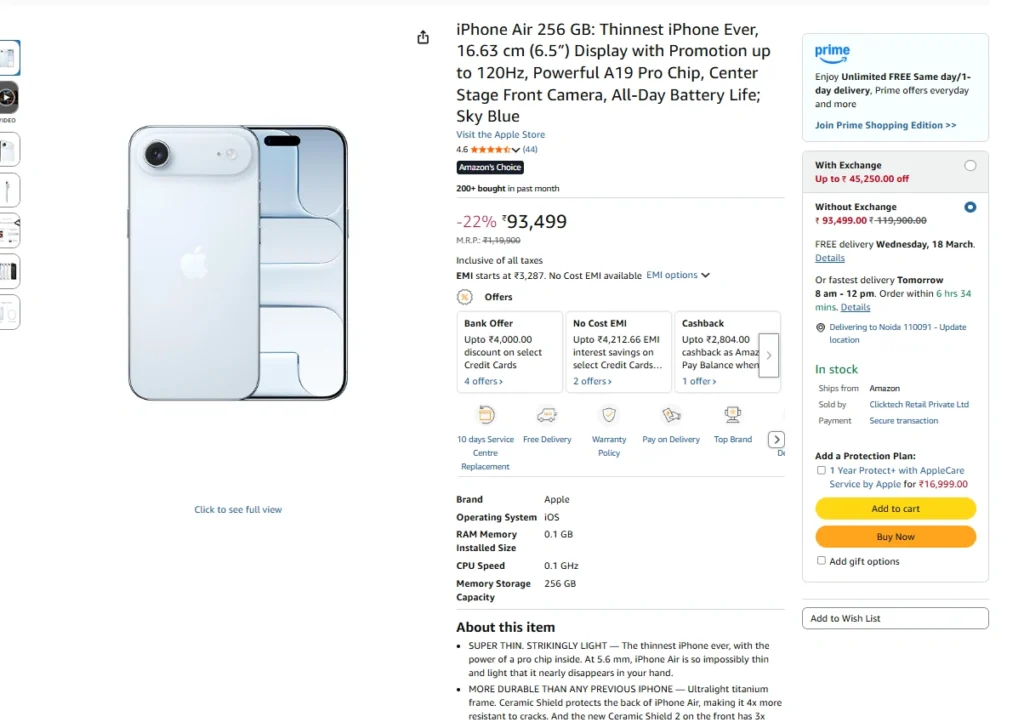Click the share icon near the product title
The width and height of the screenshot is (1024, 722).
[422, 36]
